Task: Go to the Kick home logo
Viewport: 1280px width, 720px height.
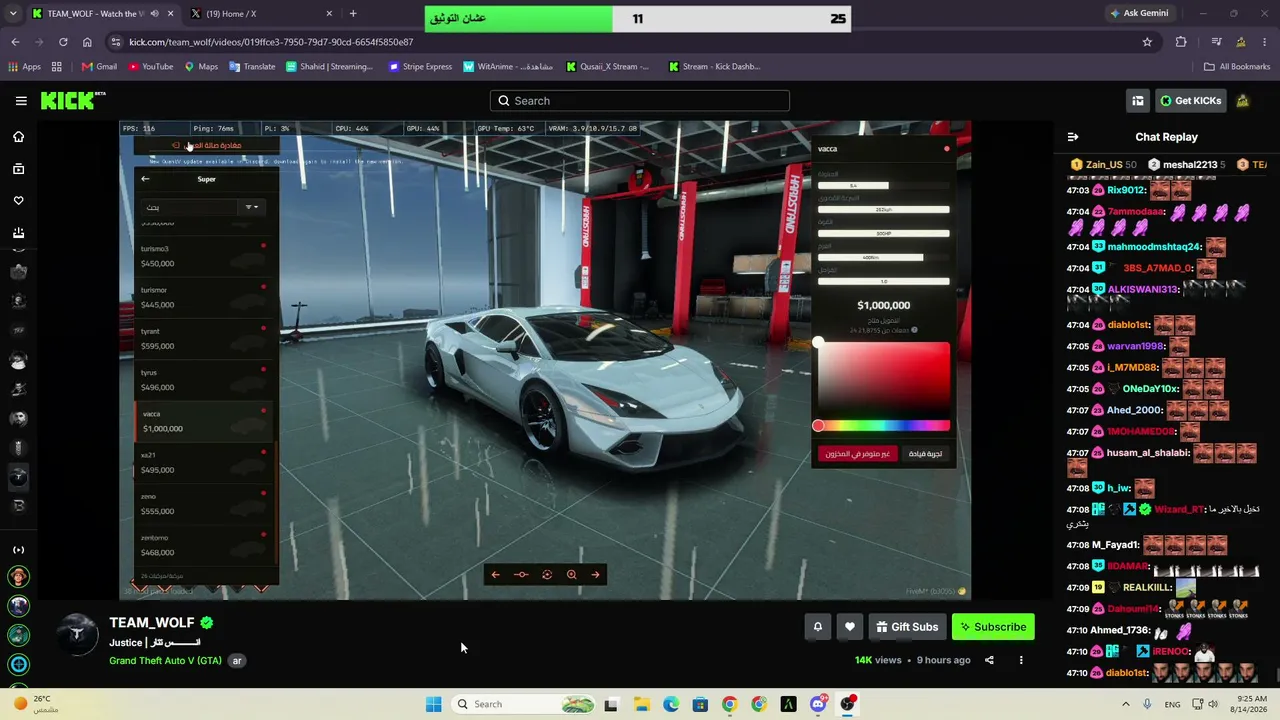Action: point(72,101)
